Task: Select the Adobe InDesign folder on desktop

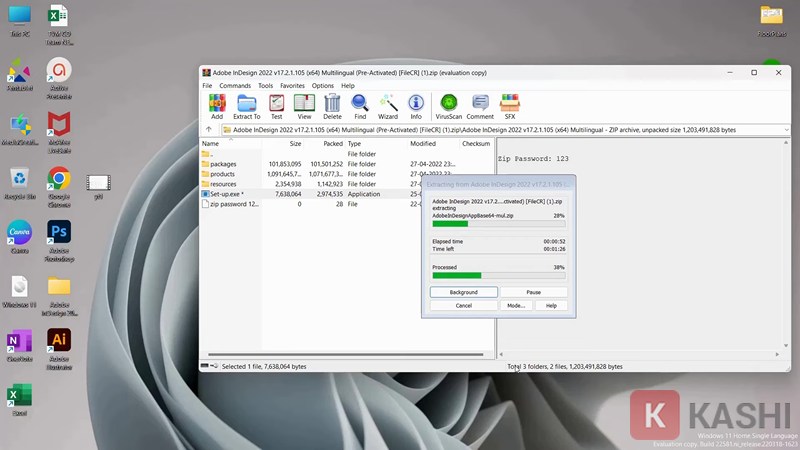Action: 59,296
